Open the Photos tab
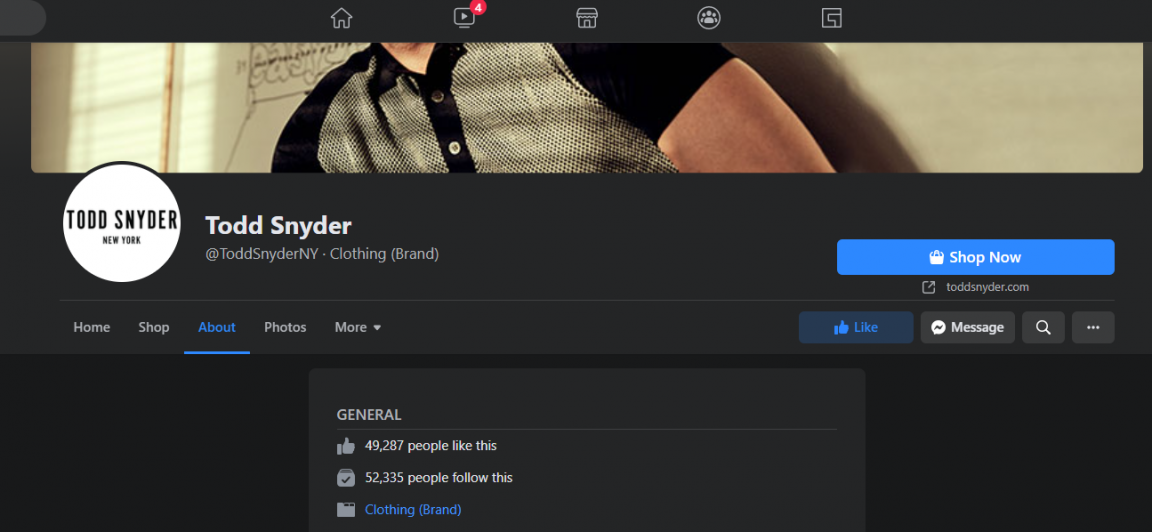Image resolution: width=1152 pixels, height=532 pixels. (285, 328)
